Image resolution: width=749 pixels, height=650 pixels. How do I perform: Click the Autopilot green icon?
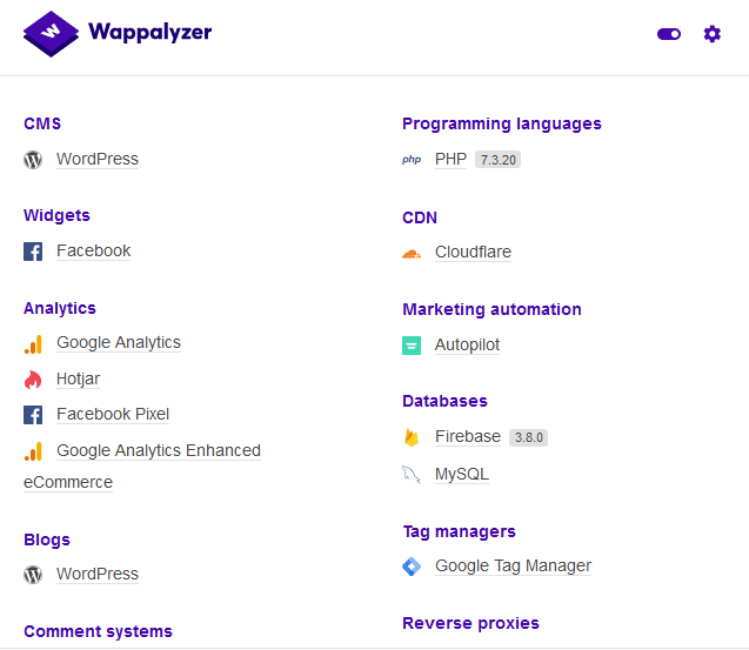(411, 345)
